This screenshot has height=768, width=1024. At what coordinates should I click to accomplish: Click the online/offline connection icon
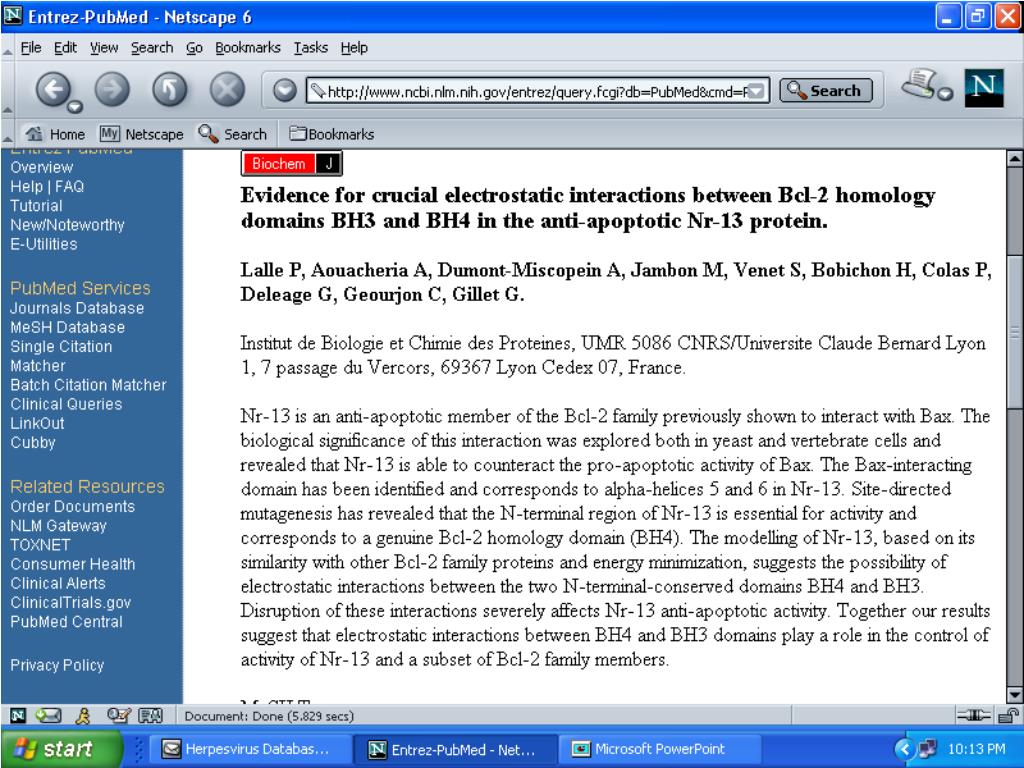[974, 716]
